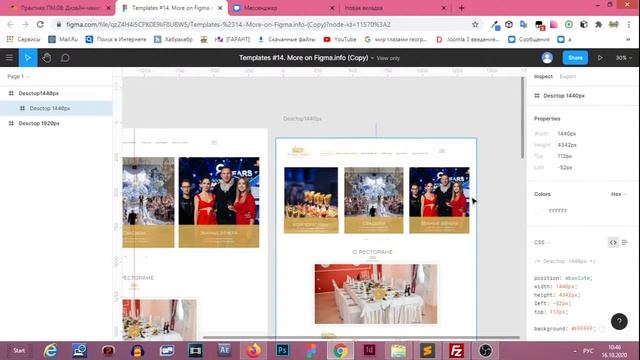Open Internet Explorer from taskbar
640x360 pixels.
click(x=51, y=351)
